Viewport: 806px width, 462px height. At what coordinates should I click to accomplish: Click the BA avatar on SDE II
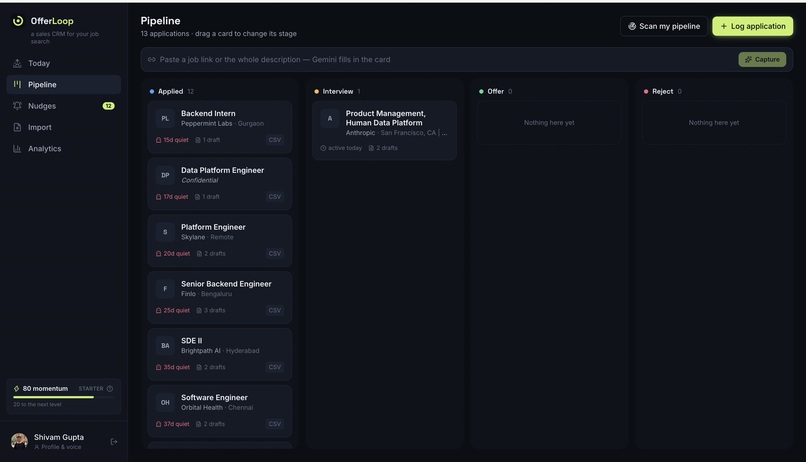click(x=165, y=346)
